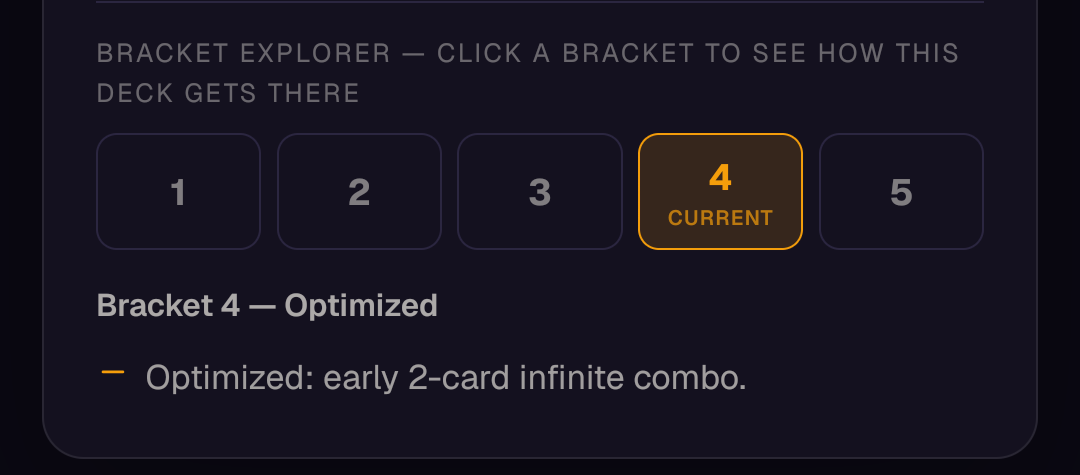This screenshot has height=475, width=1080.
Task: Click the 'DECK GETS THERE' caption line
Action: point(228,94)
